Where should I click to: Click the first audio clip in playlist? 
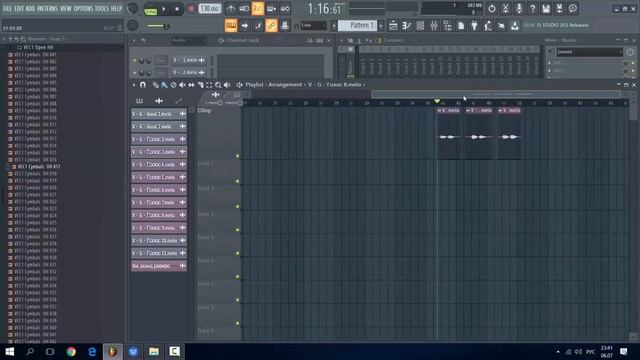tap(449, 133)
